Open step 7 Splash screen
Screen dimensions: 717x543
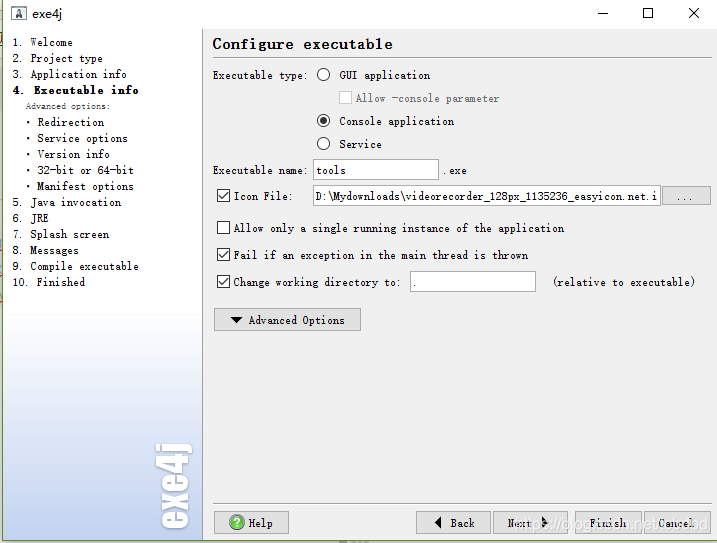point(61,234)
